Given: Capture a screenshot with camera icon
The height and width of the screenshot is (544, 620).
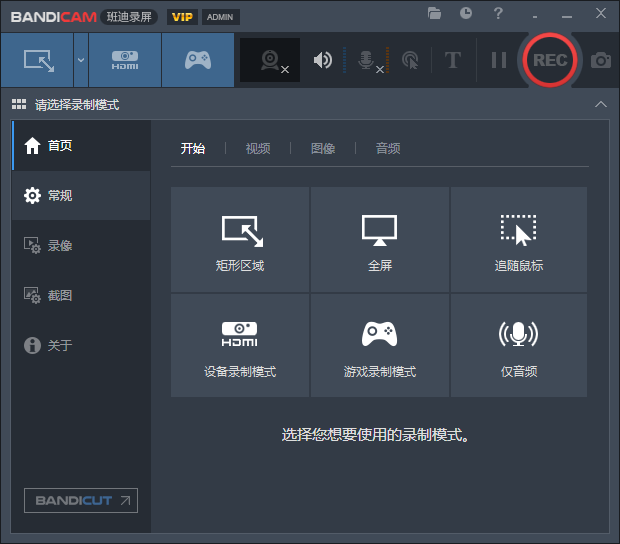Looking at the screenshot, I should (601, 60).
